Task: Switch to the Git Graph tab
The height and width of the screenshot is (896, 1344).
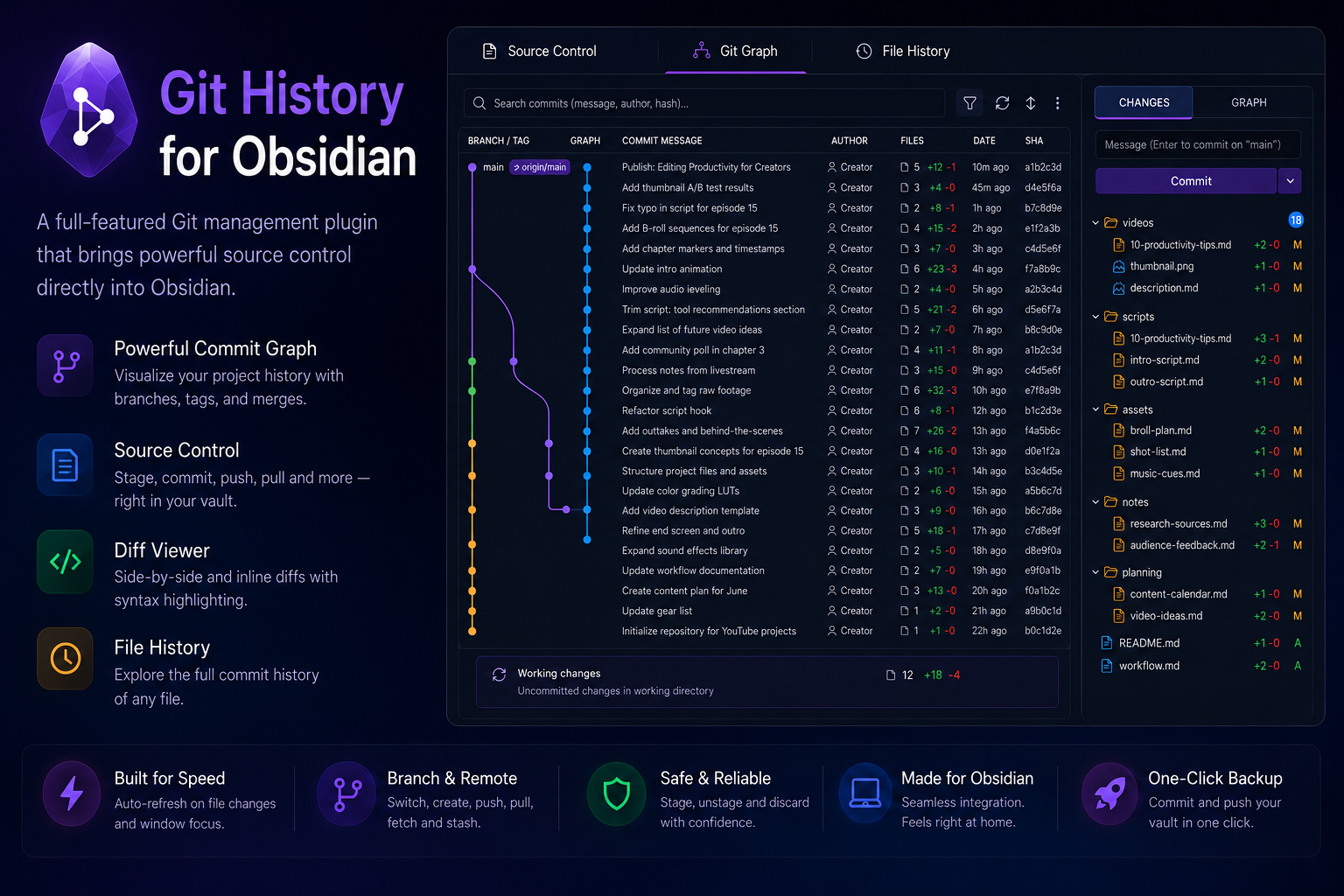Action: coord(735,52)
